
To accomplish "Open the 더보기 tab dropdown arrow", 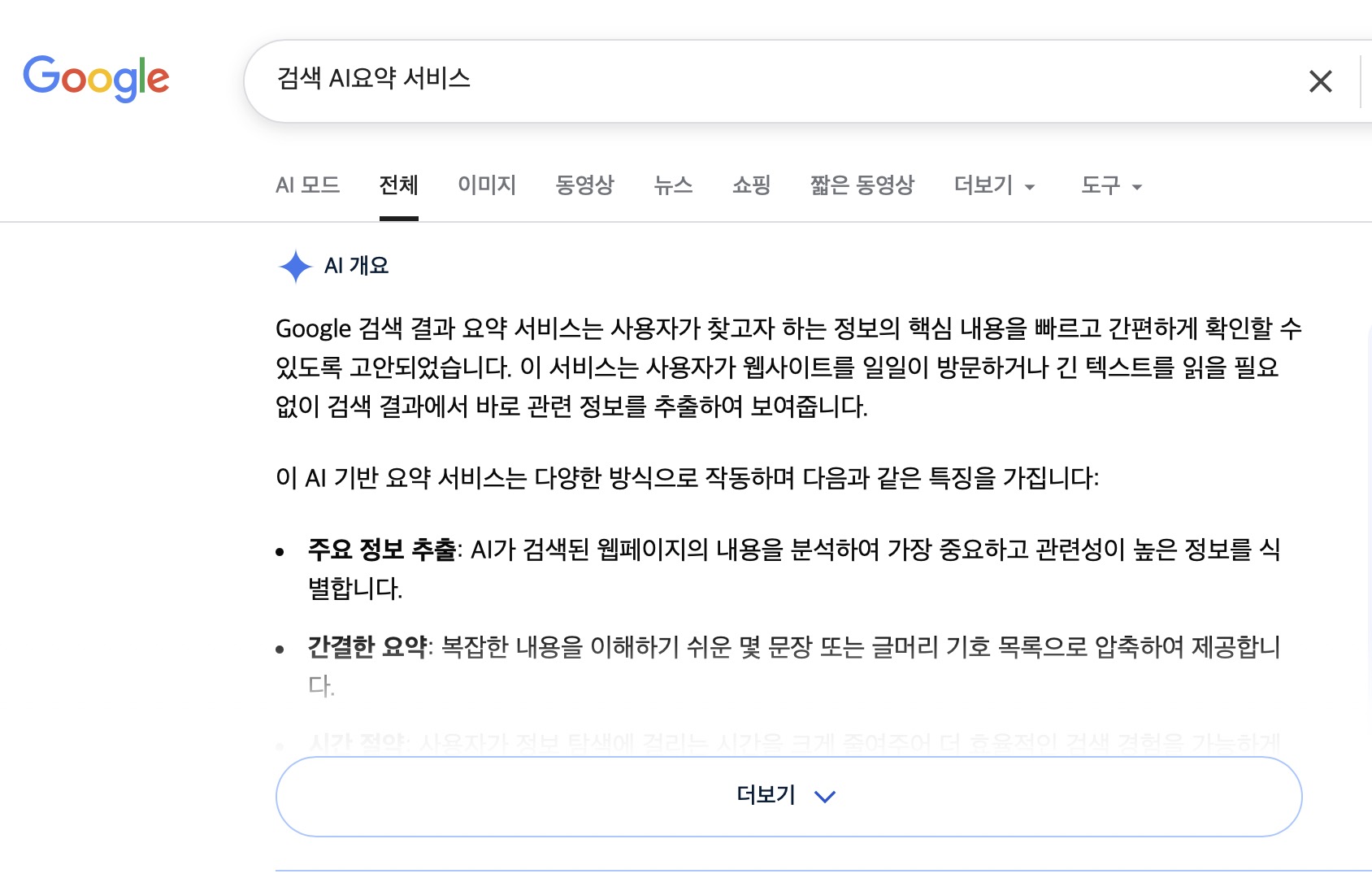I will pos(1030,187).
